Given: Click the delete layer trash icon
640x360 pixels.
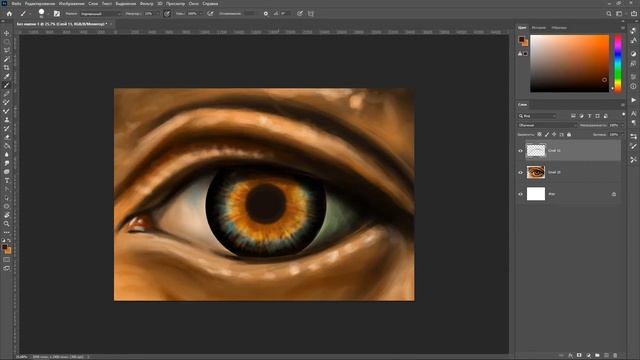Looking at the screenshot, I should pyautogui.click(x=615, y=356).
